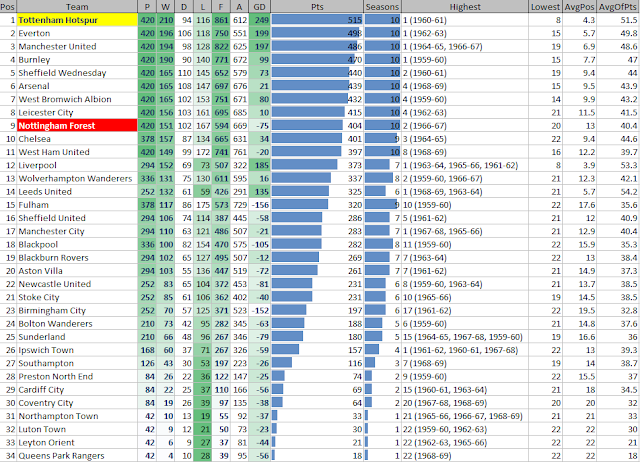Click Burnley's highest finish 1 (1959-60) cell
640x462 pixels.
pos(465,60)
